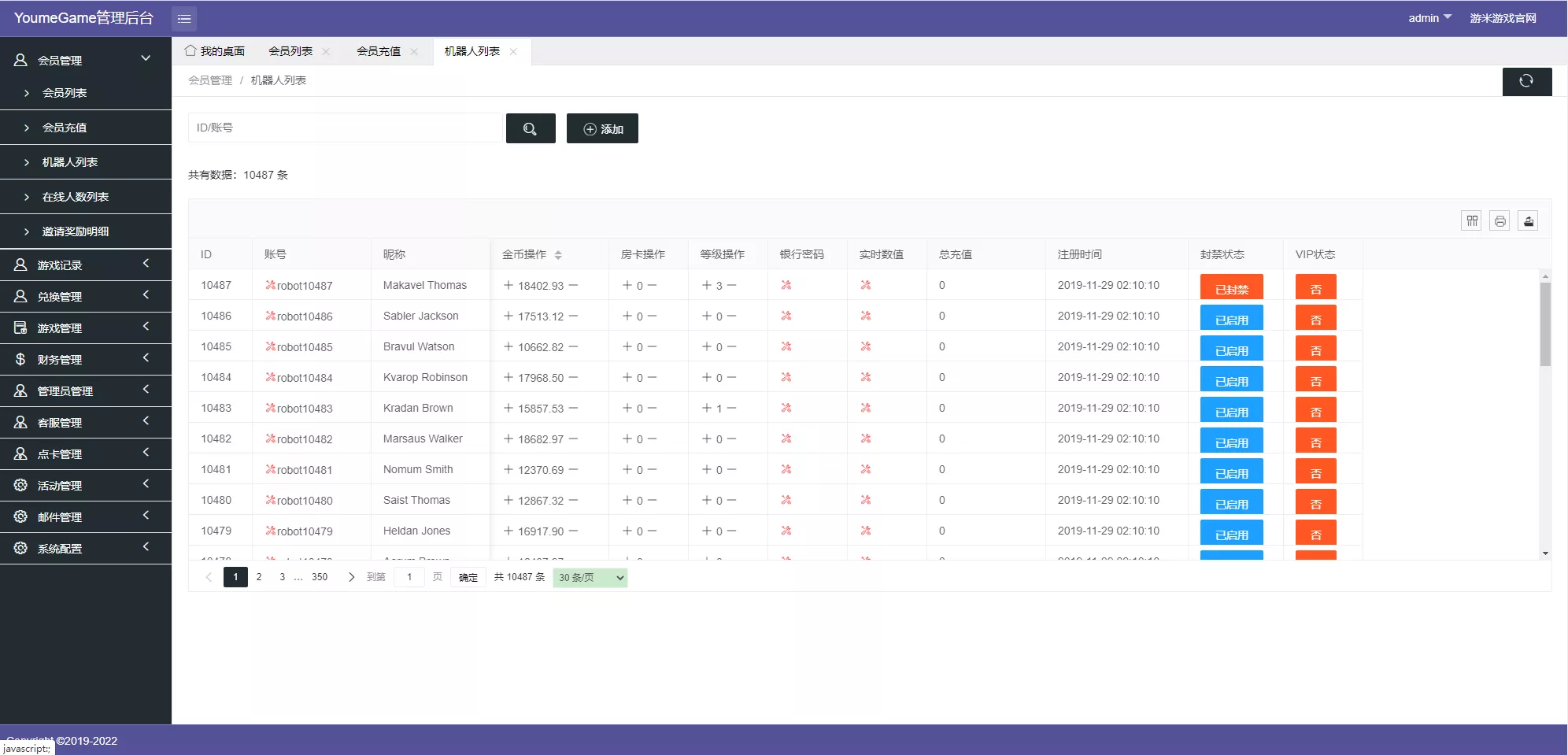1568x755 pixels.
Task: Open the admin dropdown at top right
Action: coord(1429,17)
